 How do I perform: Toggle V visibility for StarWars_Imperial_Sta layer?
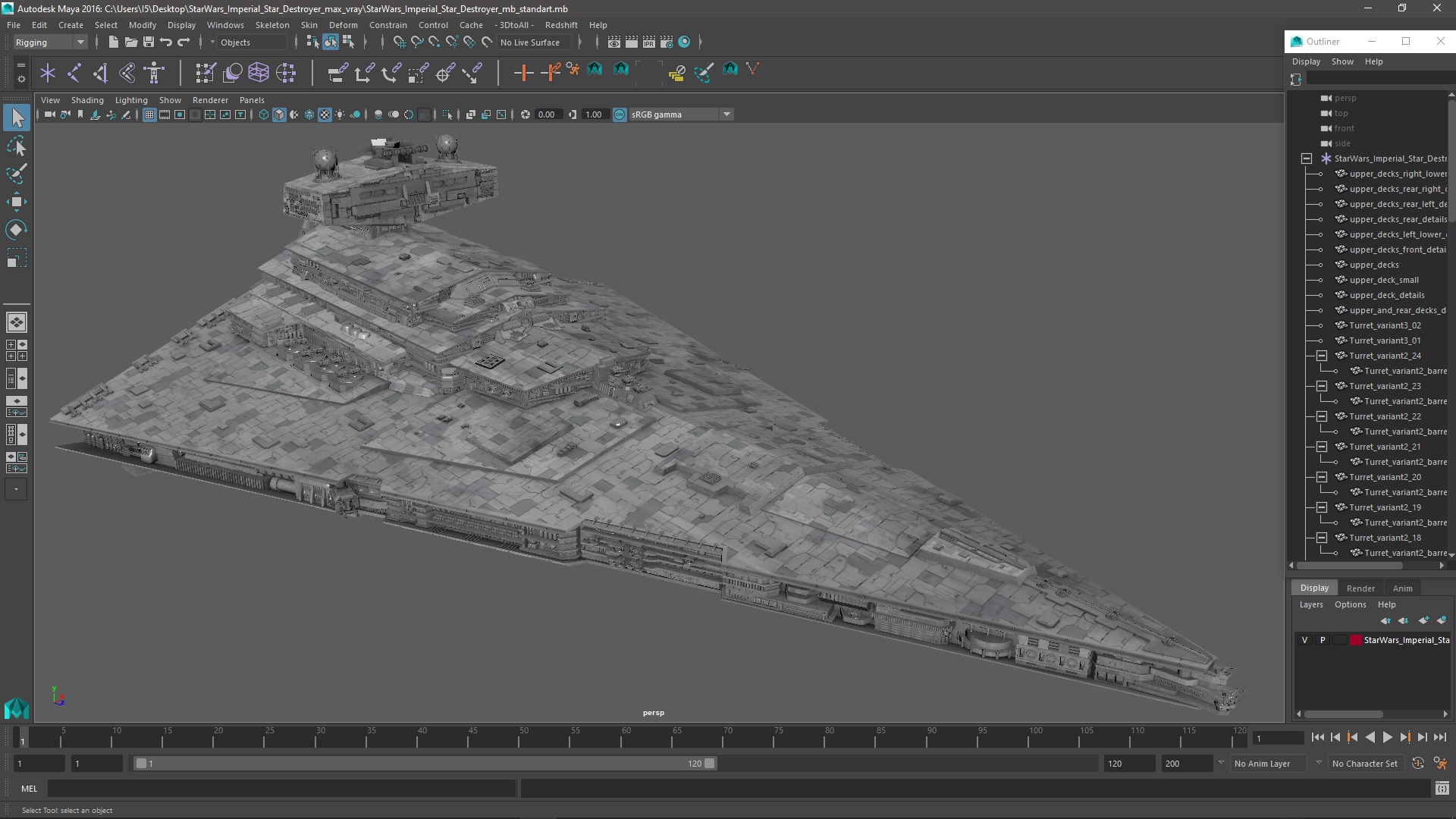coord(1304,640)
